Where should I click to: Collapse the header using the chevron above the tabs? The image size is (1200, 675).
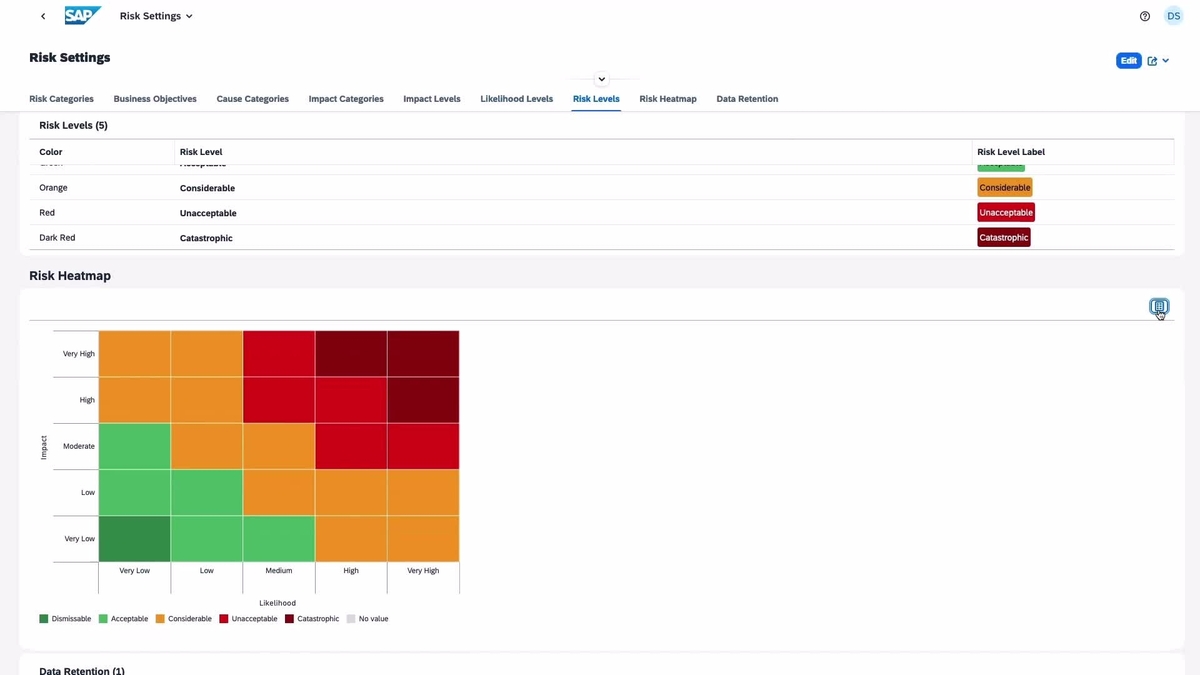[600, 78]
